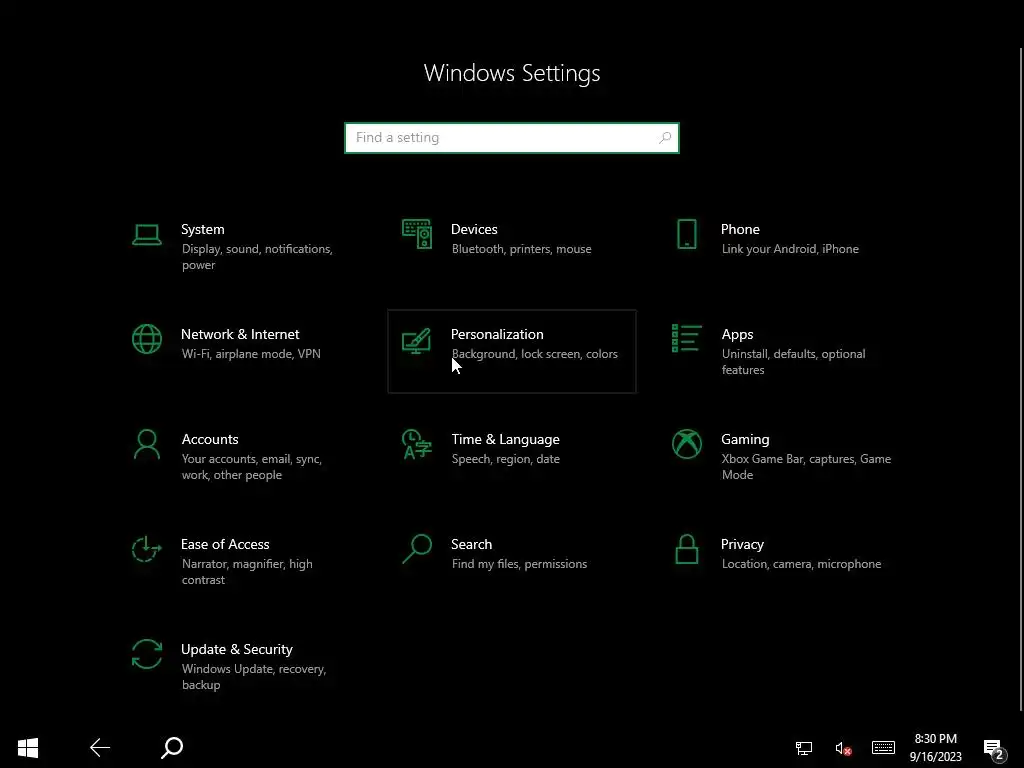Open Network & Internet label
Image resolution: width=1024 pixels, height=768 pixels.
click(240, 334)
